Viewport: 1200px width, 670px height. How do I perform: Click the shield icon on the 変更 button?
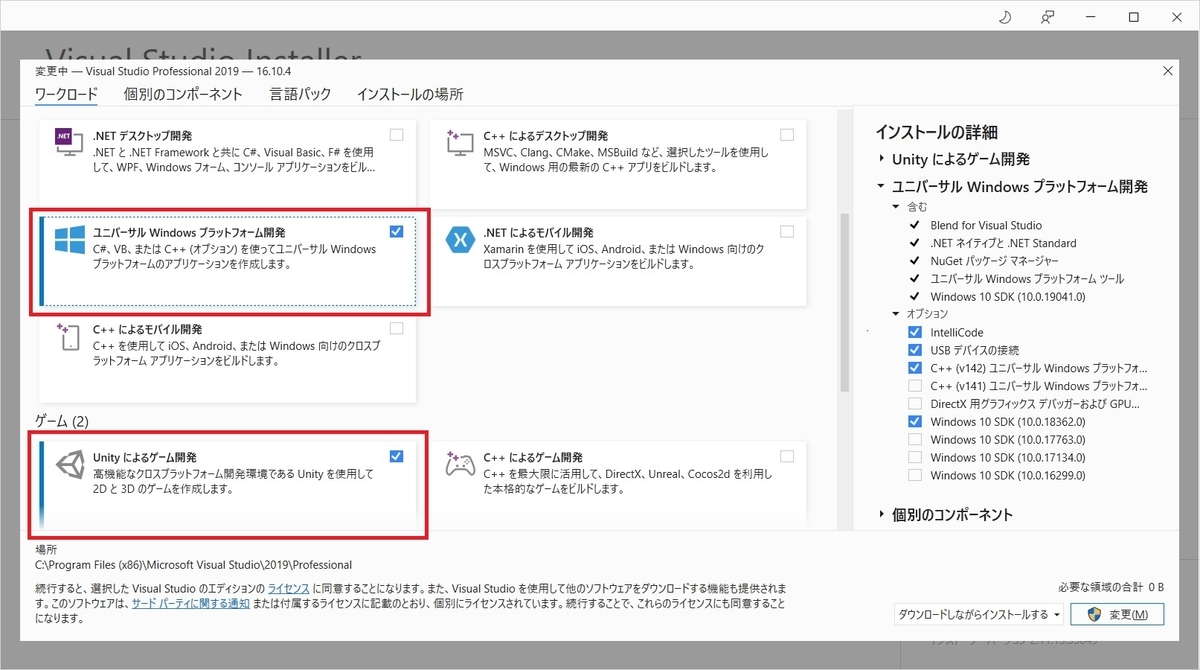click(1094, 614)
